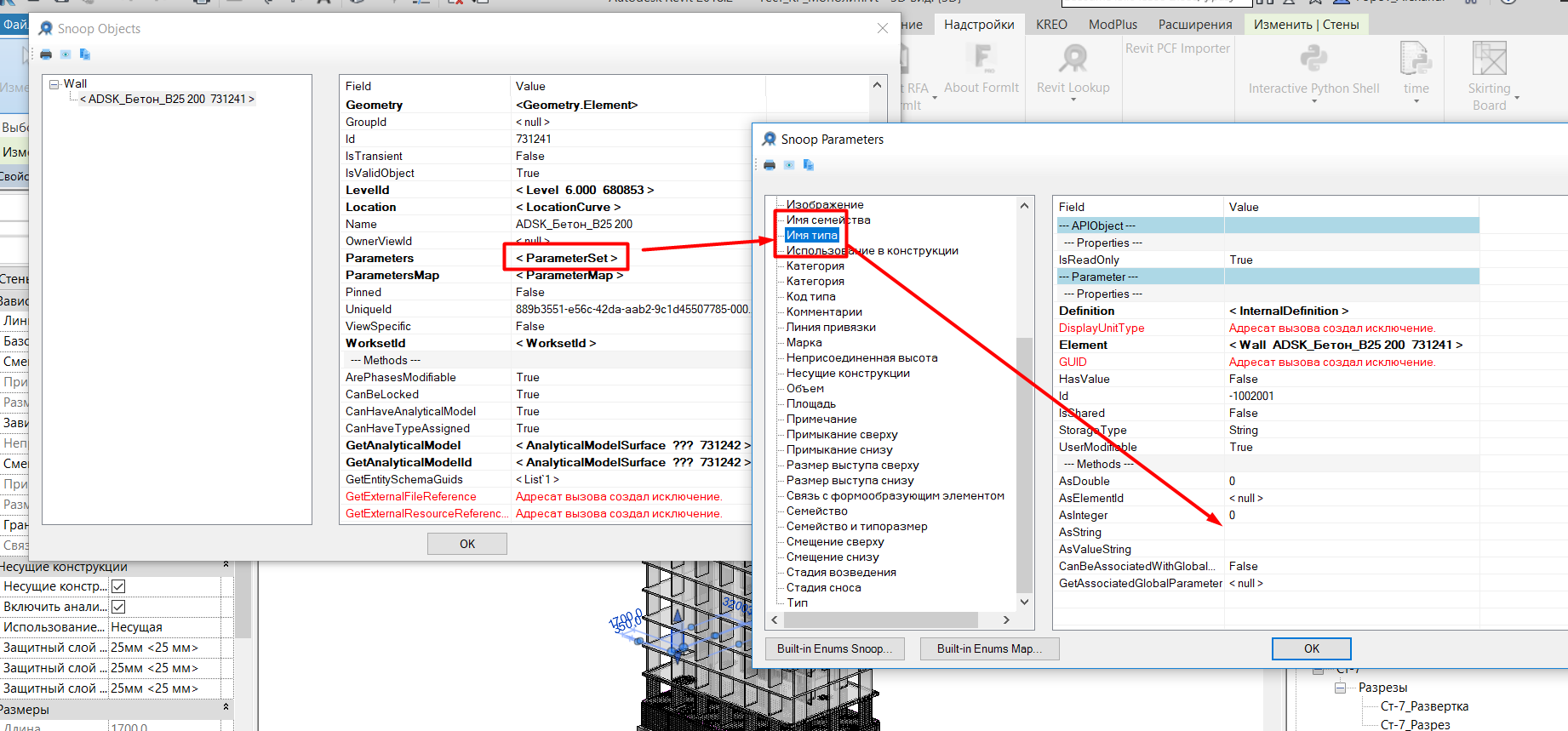Click the < LocationCurve > value

point(568,207)
